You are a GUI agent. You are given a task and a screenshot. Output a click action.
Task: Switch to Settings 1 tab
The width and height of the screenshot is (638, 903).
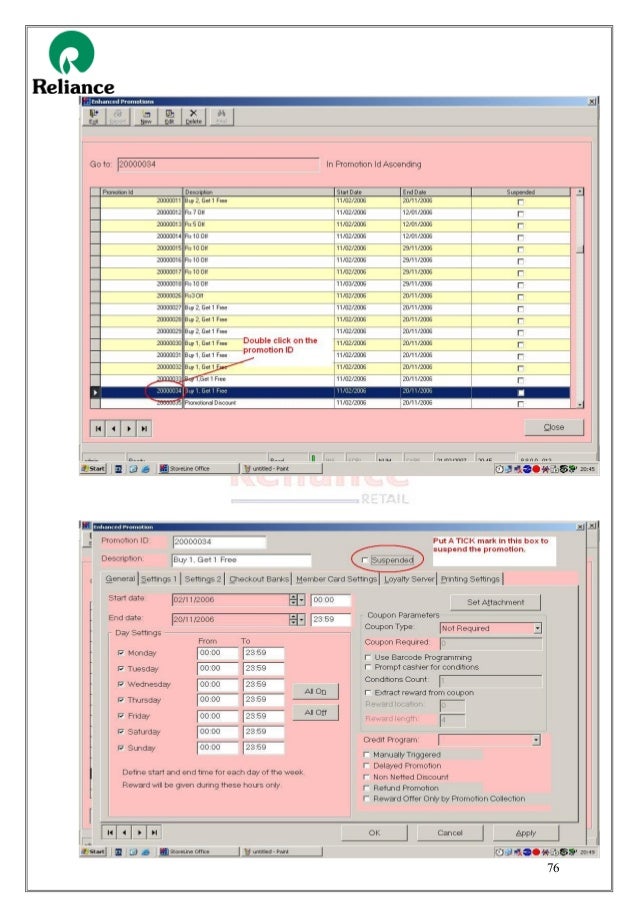point(159,579)
